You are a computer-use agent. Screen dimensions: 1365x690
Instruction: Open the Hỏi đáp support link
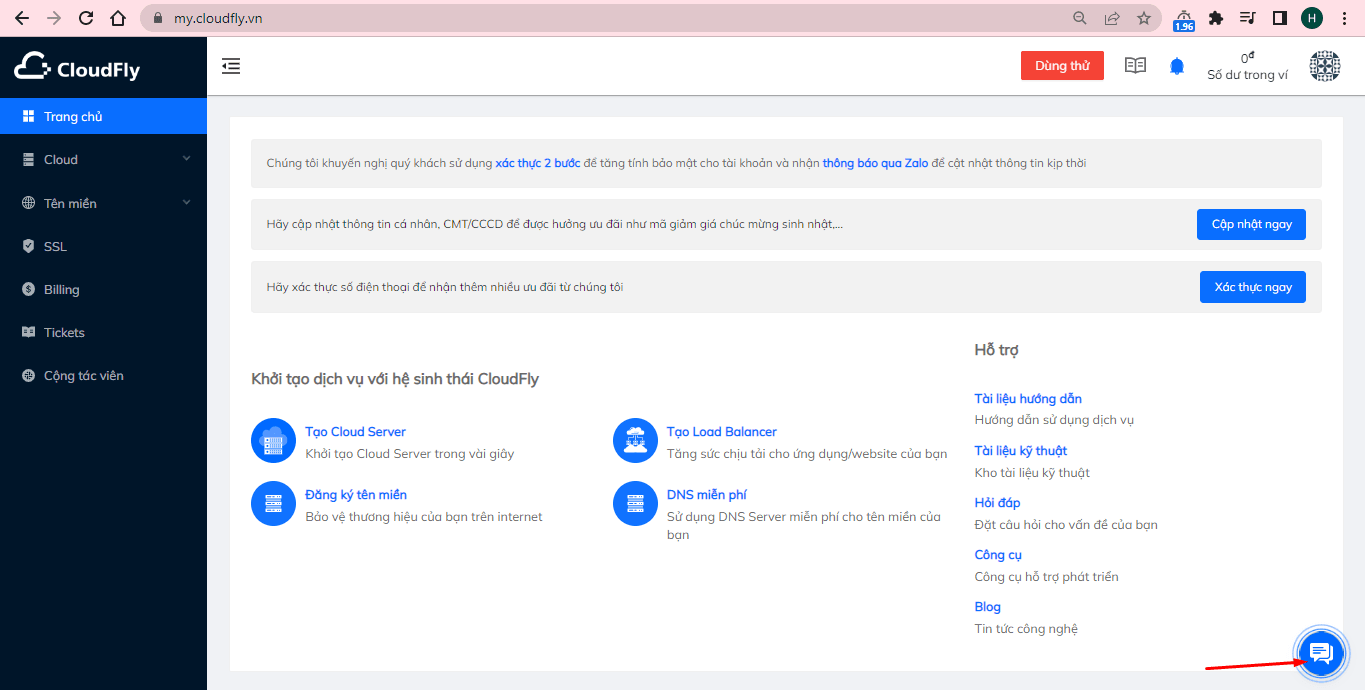[x=998, y=502]
